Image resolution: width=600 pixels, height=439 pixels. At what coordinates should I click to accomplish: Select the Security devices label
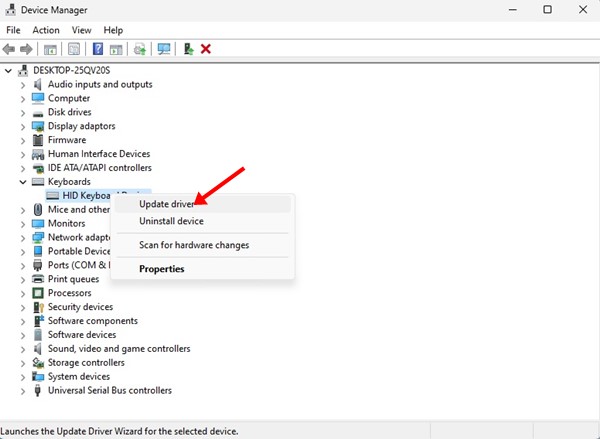80,307
